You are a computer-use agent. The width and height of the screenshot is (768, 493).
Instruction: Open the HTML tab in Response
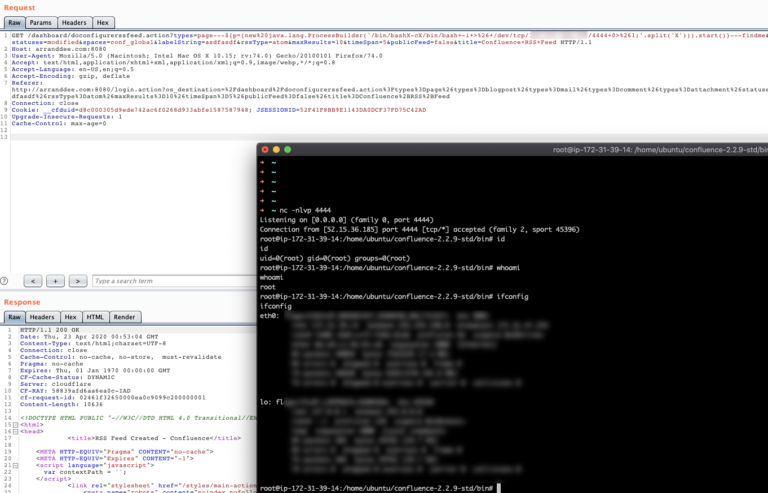(x=95, y=317)
